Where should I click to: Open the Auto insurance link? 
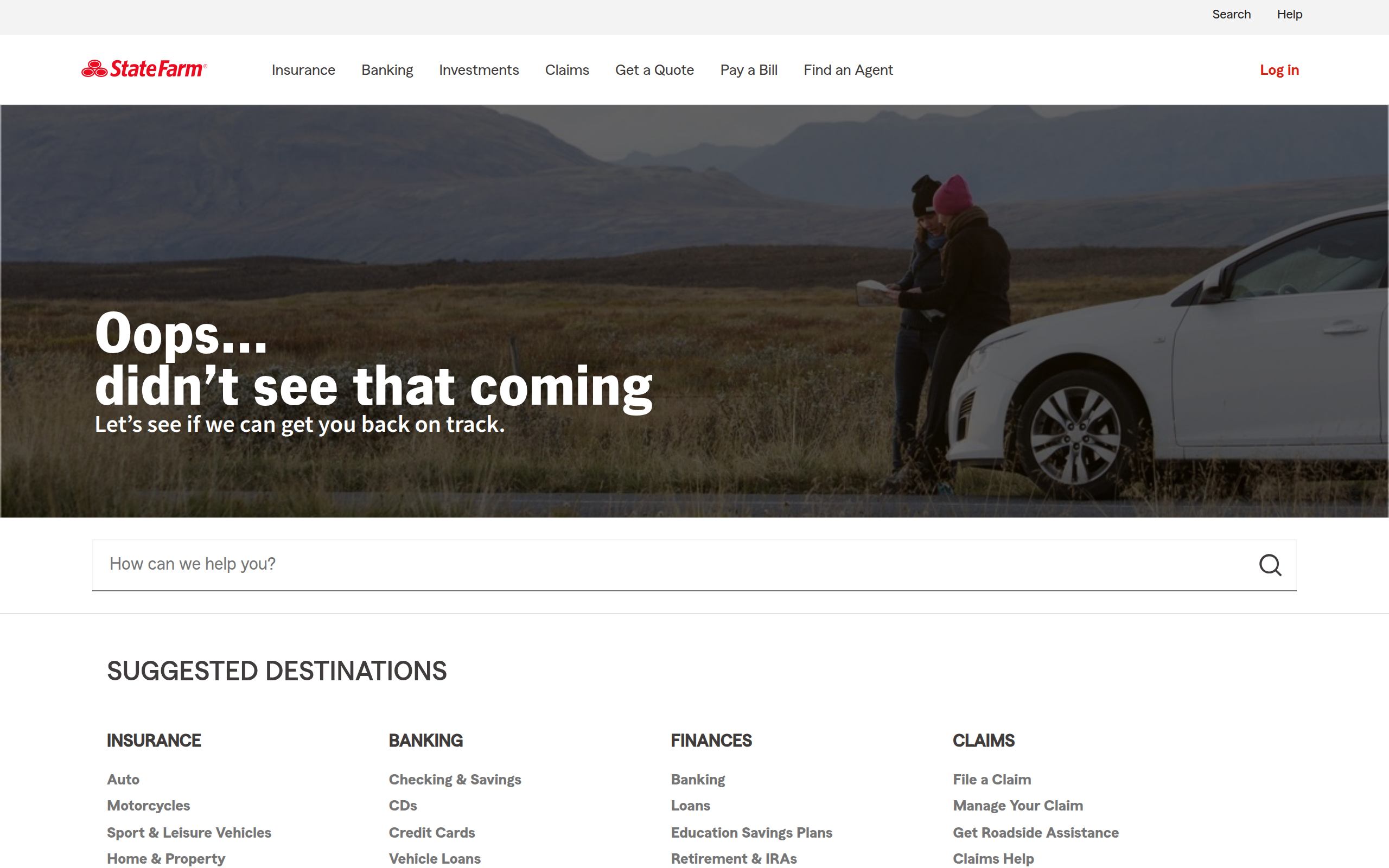[123, 780]
